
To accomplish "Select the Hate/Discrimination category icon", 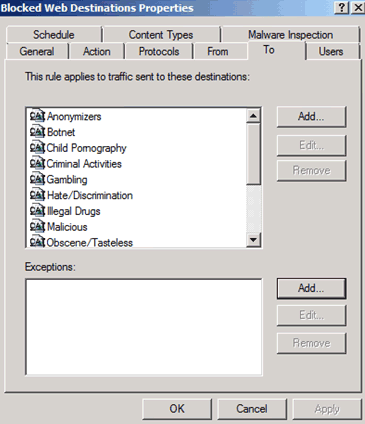I will 37,195.
